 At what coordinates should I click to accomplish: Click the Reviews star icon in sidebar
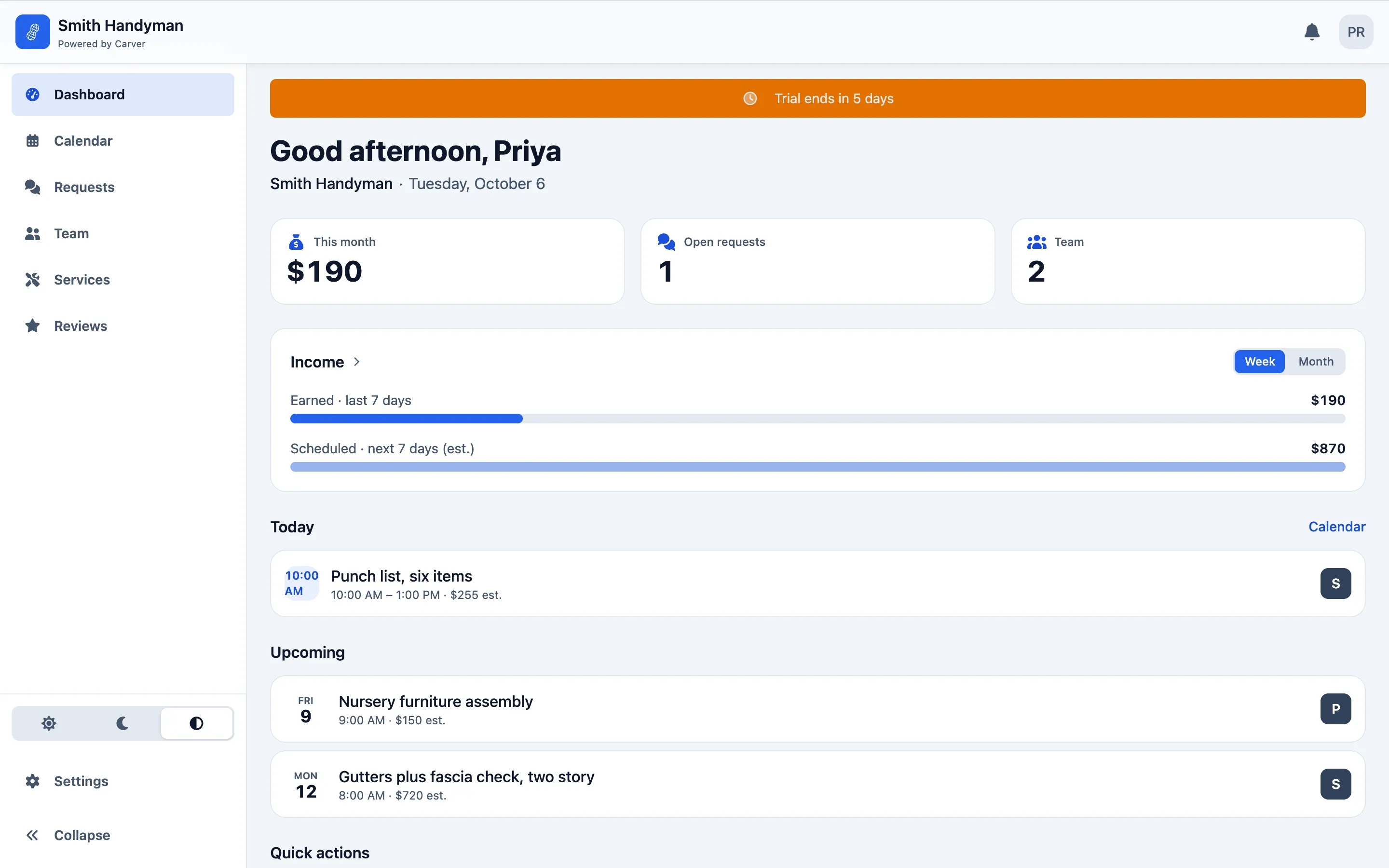coord(33,326)
